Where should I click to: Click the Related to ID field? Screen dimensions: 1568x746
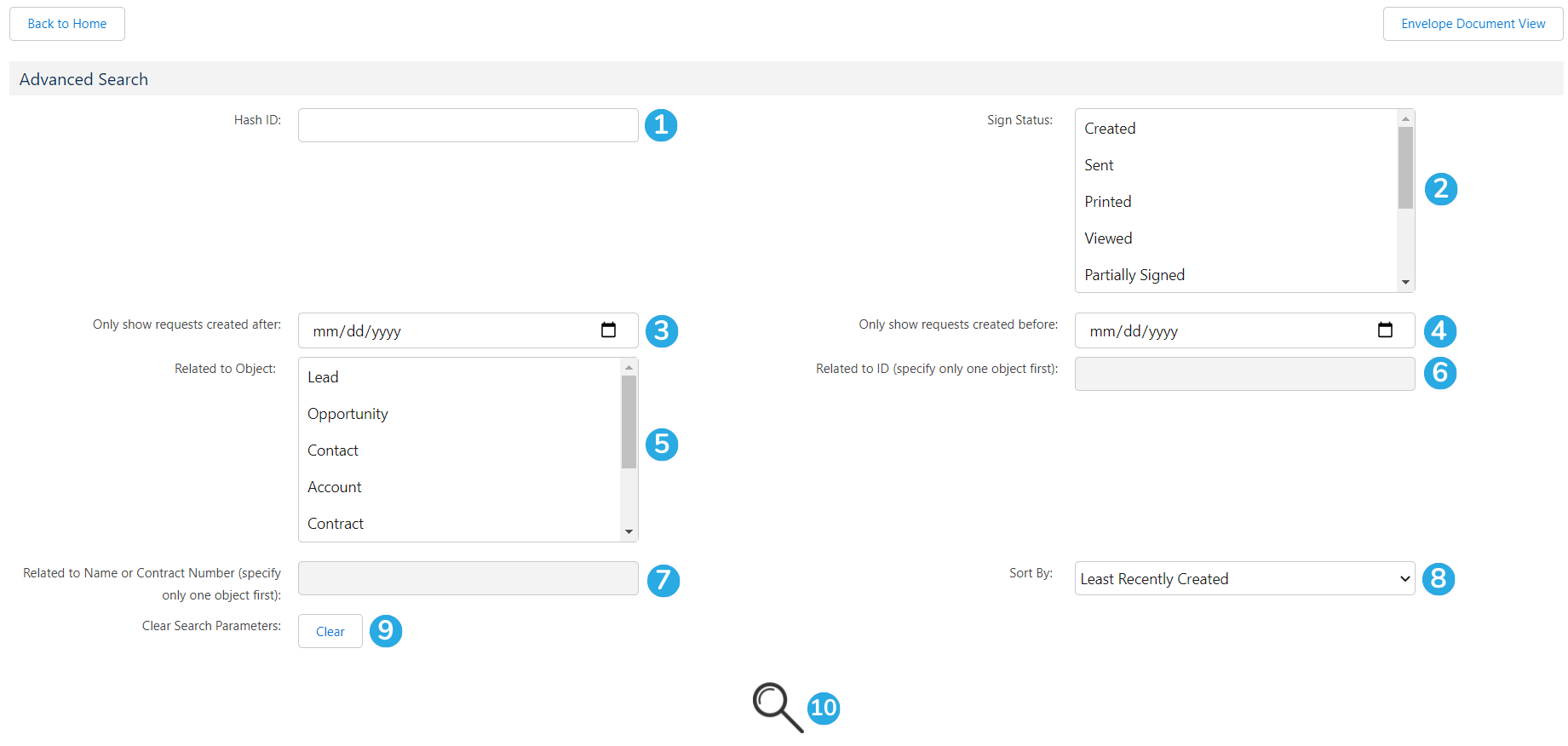pos(1244,374)
